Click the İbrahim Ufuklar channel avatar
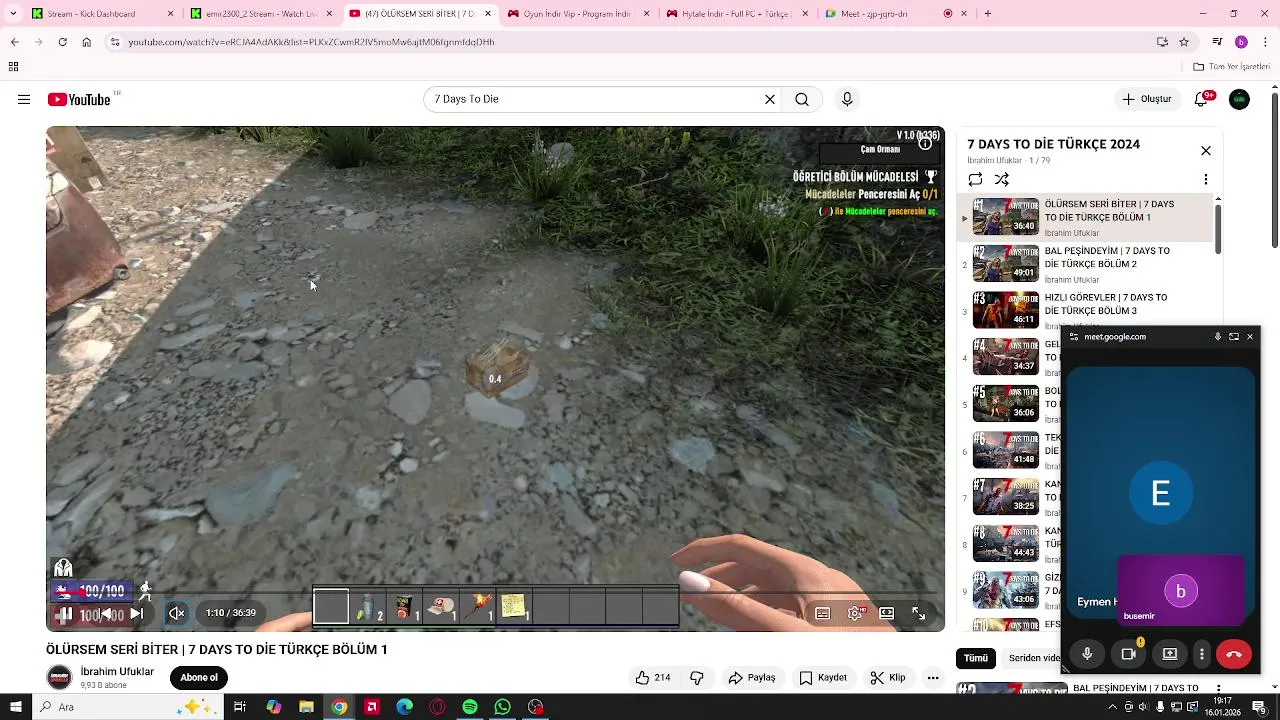 click(60, 678)
